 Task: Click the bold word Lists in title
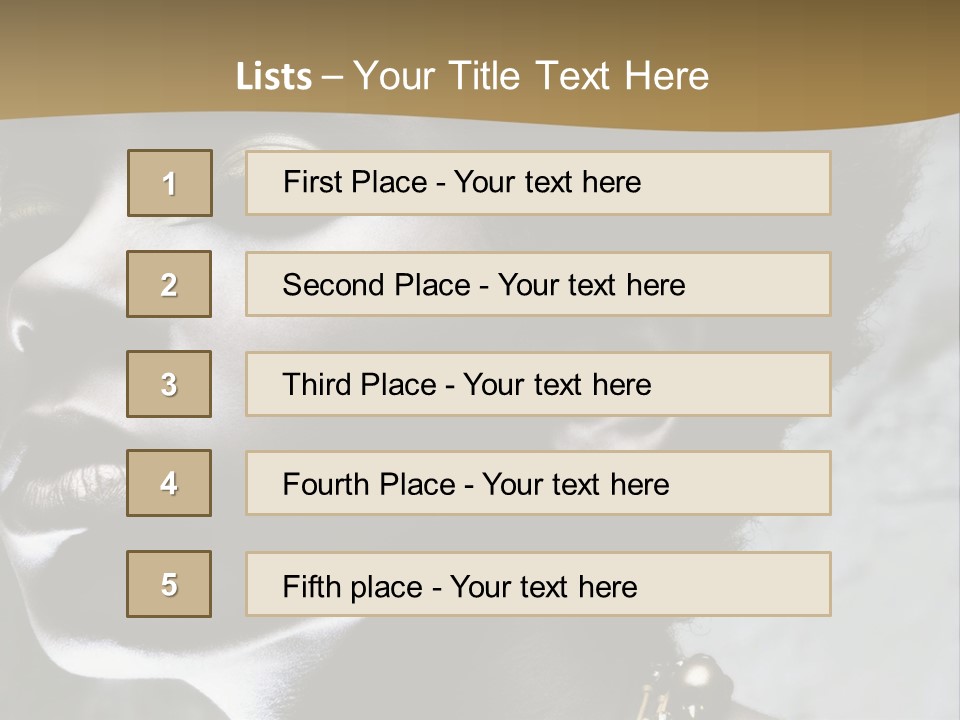(x=274, y=76)
